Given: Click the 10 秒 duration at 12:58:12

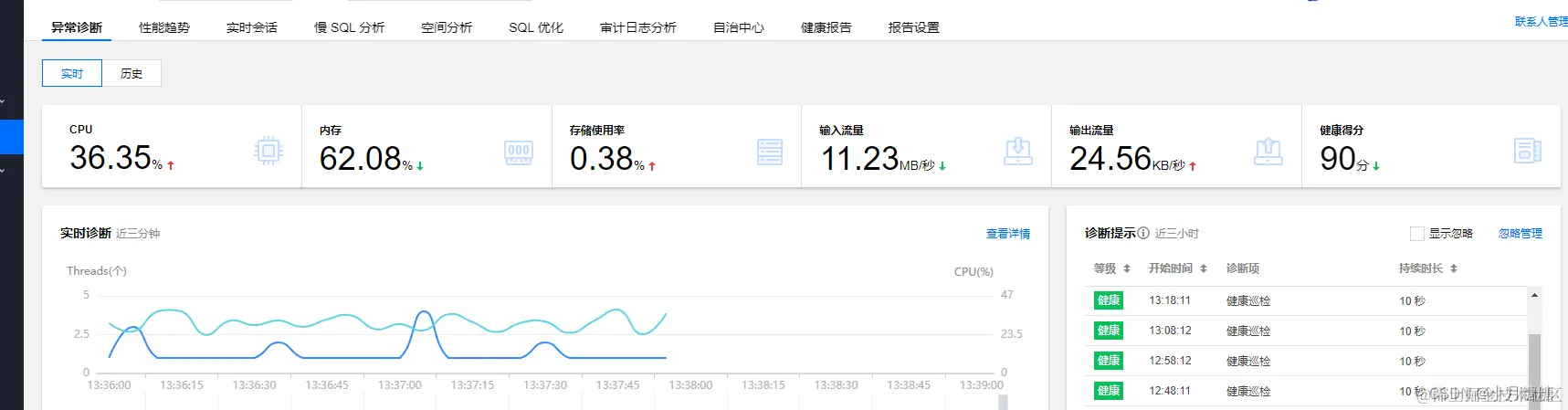Looking at the screenshot, I should click(1412, 361).
